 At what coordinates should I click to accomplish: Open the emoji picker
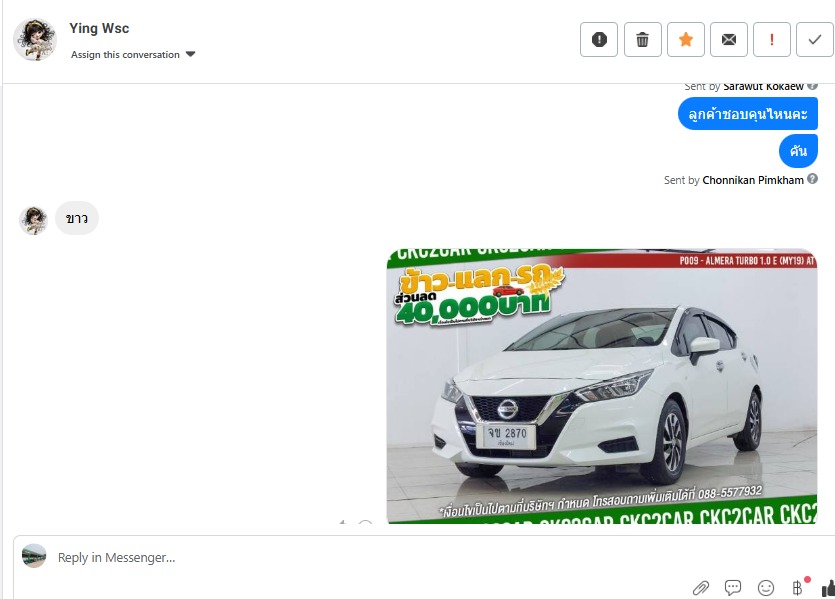766,588
